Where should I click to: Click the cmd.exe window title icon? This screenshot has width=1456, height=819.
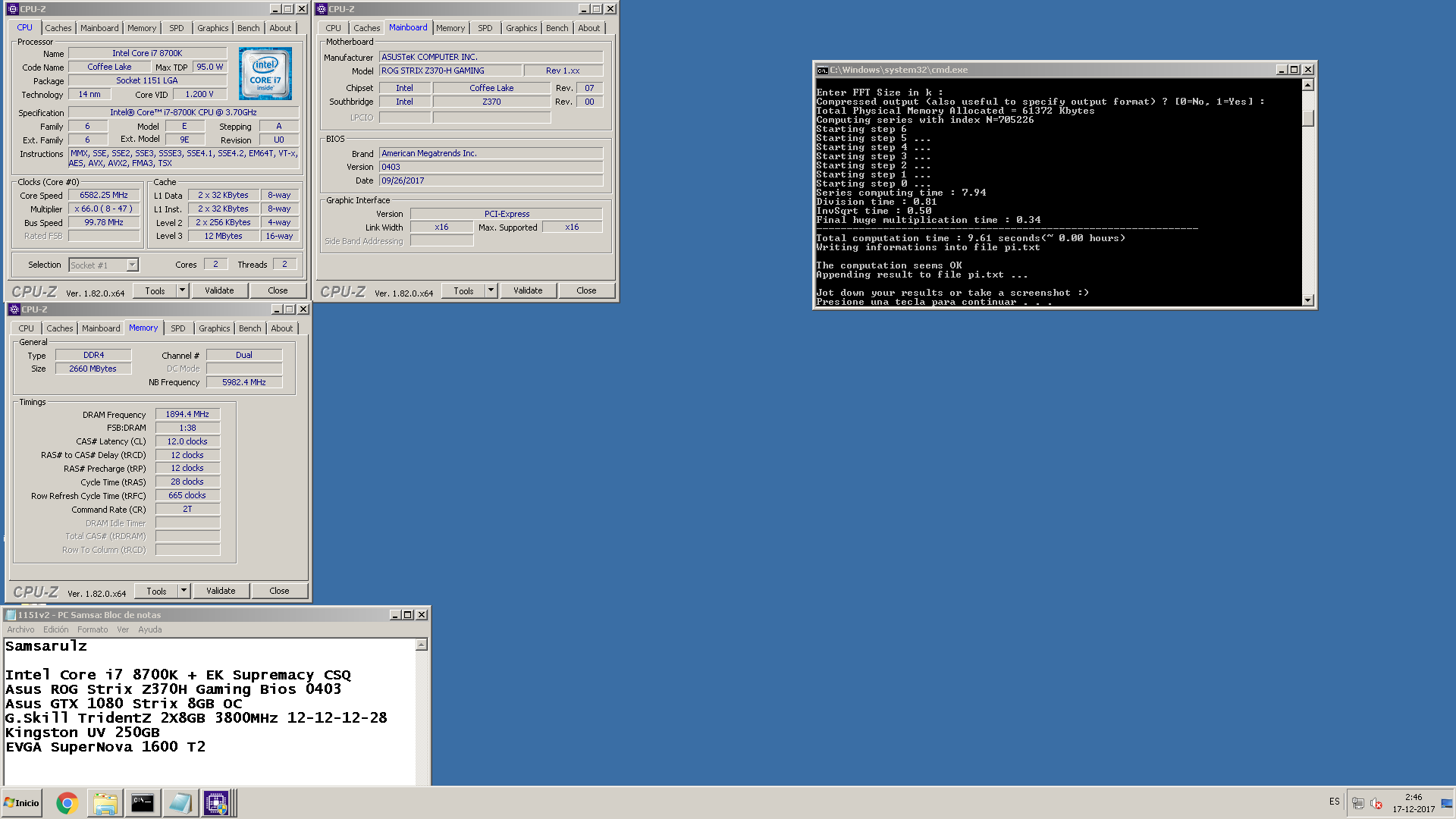click(822, 70)
